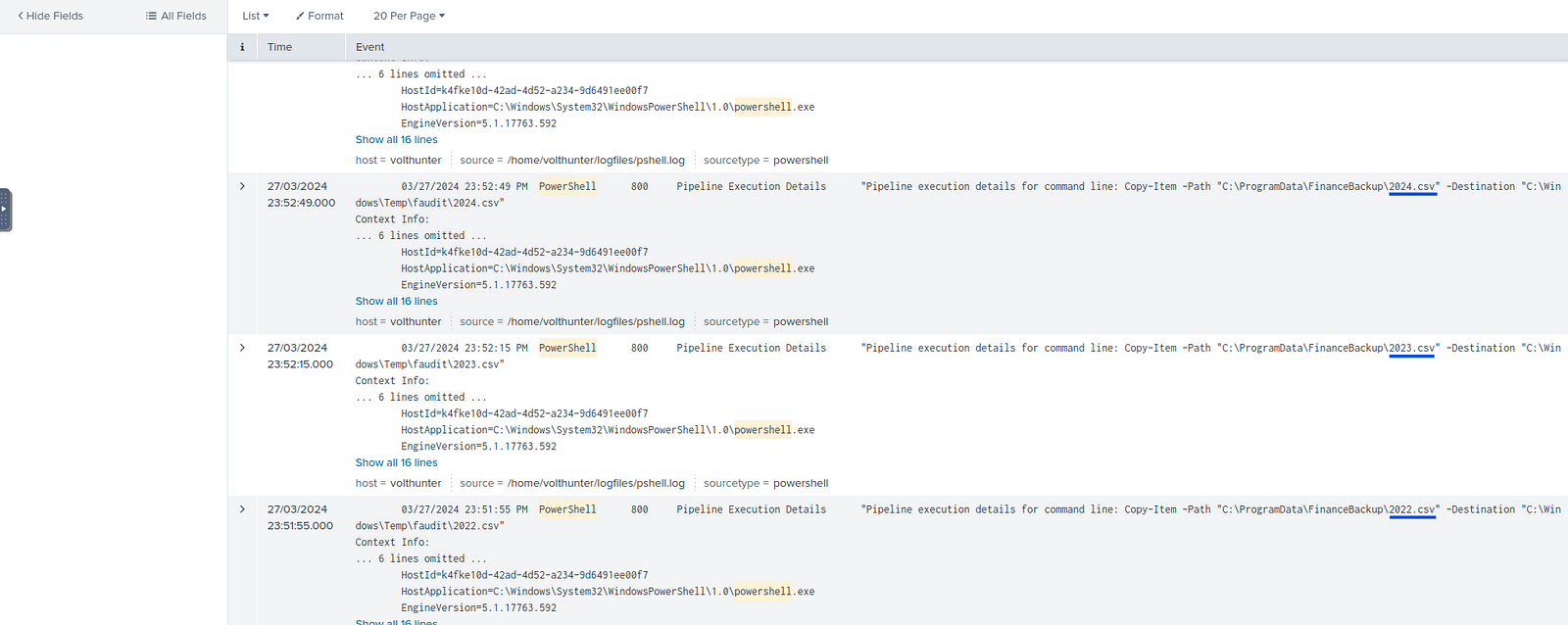This screenshot has width=1568, height=625.
Task: Click source pshell.log path in 2024.csv event
Action: click(596, 322)
